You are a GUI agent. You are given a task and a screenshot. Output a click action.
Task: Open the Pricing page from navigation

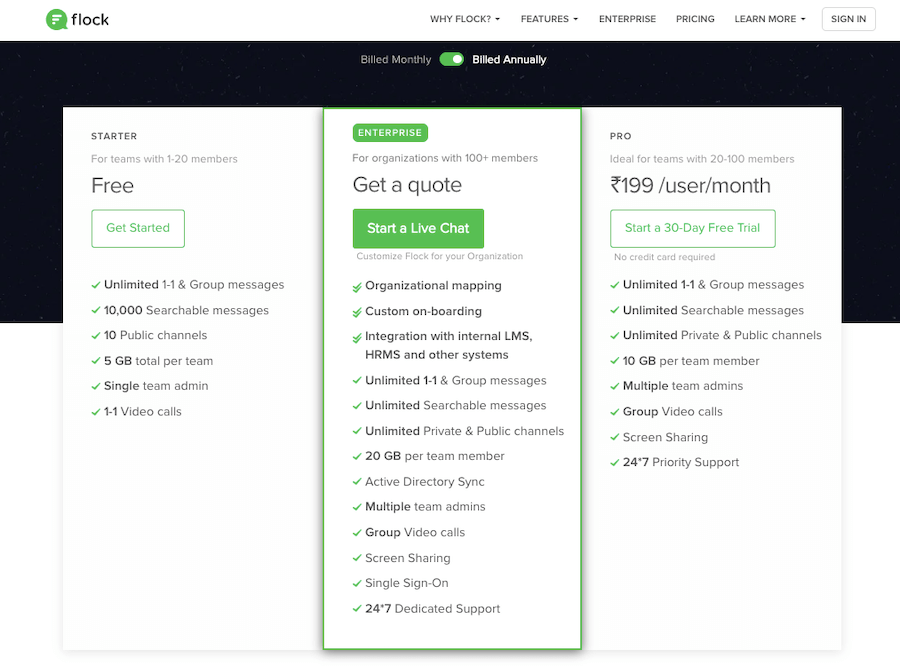point(695,19)
